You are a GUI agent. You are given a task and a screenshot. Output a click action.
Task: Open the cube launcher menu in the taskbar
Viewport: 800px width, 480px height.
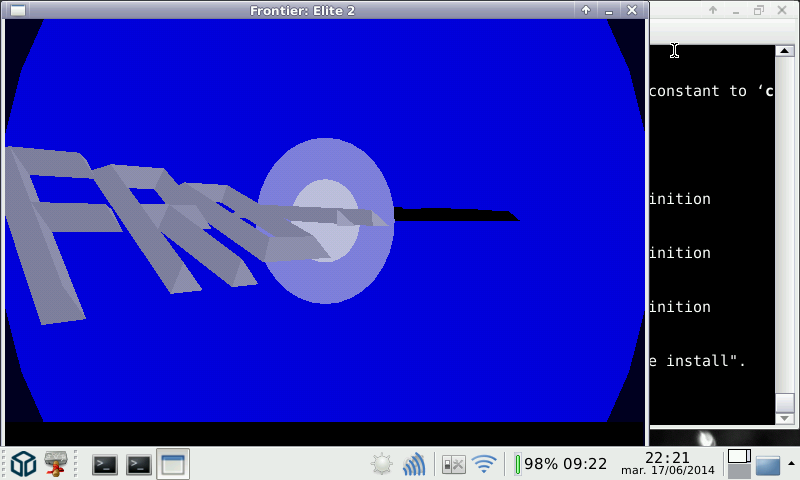pyautogui.click(x=24, y=464)
